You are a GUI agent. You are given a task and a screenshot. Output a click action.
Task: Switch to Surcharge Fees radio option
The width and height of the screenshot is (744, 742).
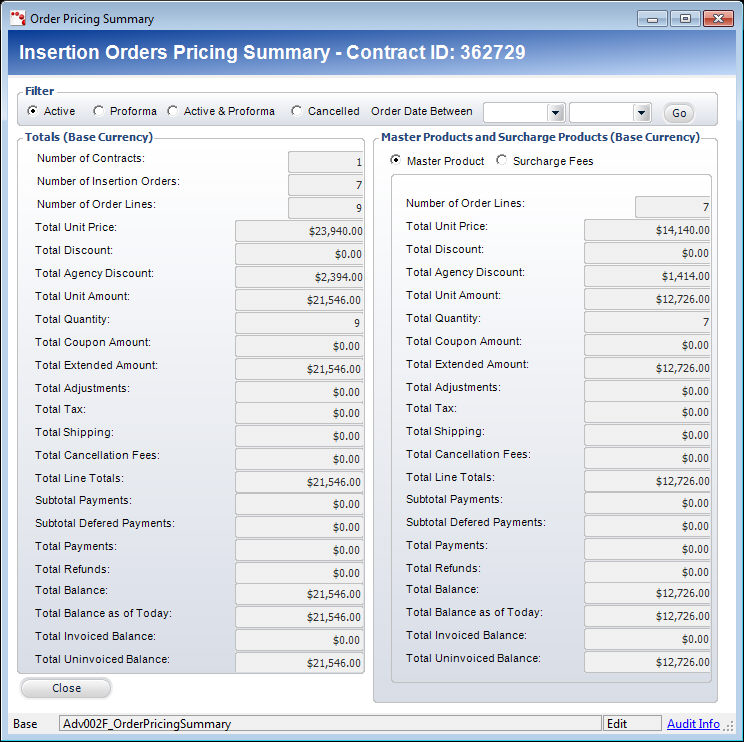point(502,160)
